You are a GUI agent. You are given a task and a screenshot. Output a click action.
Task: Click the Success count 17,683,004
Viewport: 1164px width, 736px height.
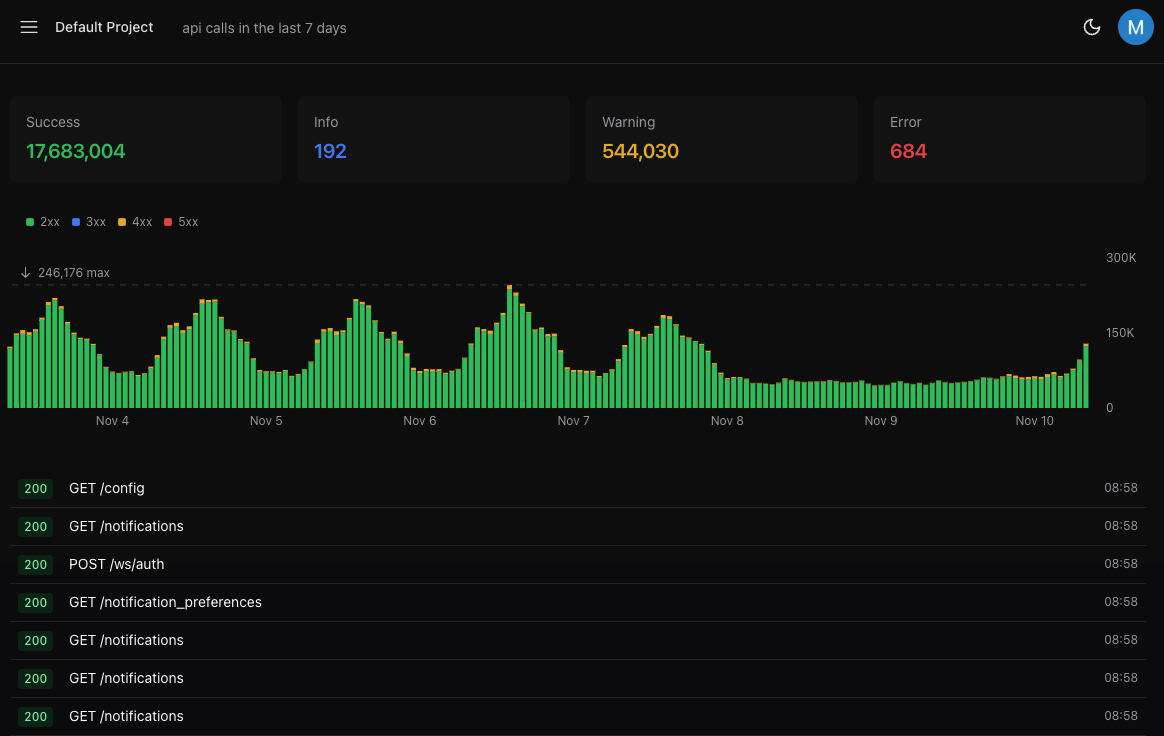coord(75,151)
